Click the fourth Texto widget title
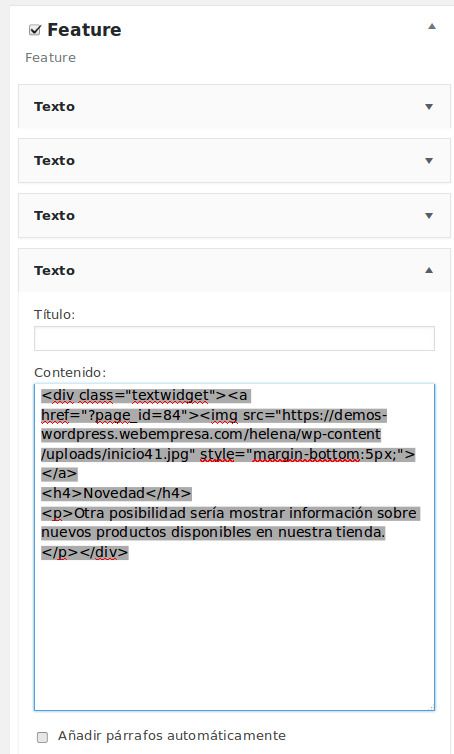This screenshot has width=454, height=754. 54,270
